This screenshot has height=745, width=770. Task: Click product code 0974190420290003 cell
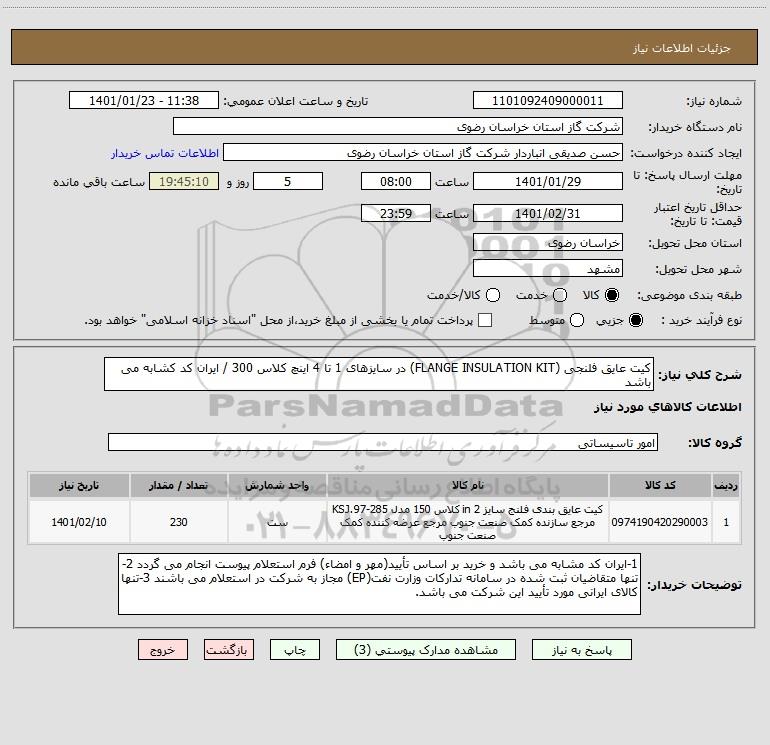660,522
